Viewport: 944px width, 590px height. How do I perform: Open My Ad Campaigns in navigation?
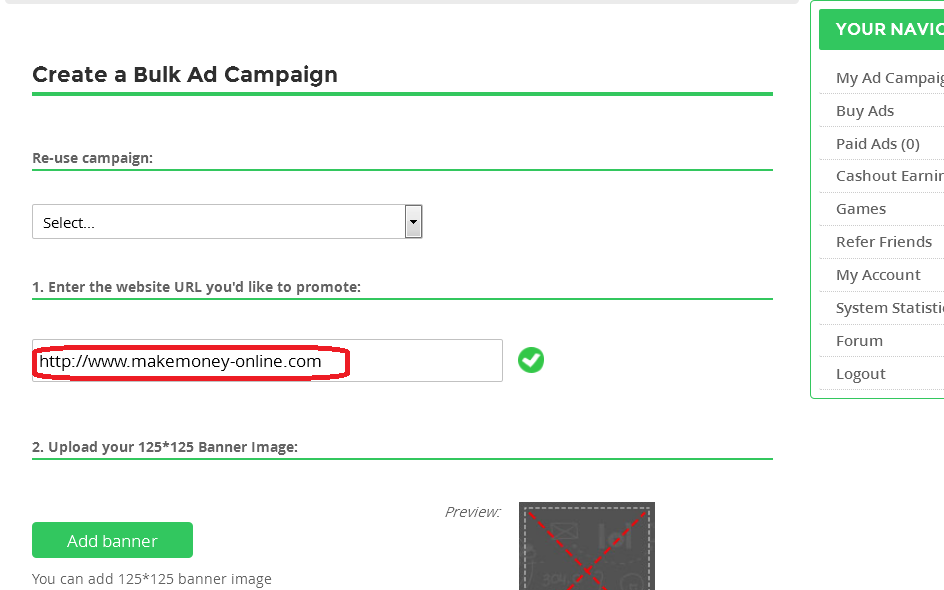889,78
